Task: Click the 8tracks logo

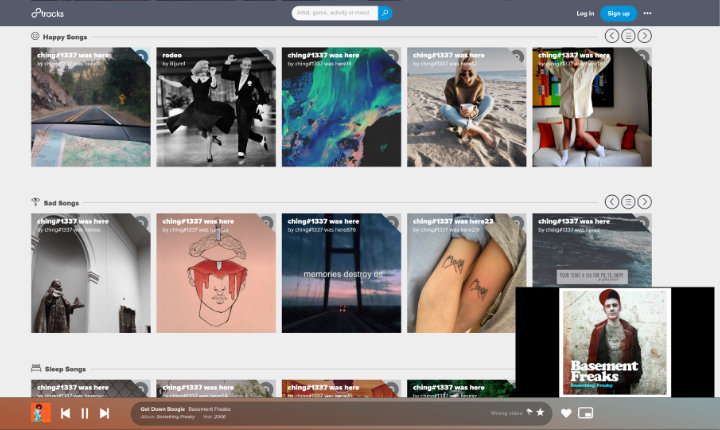Action: 47,13
